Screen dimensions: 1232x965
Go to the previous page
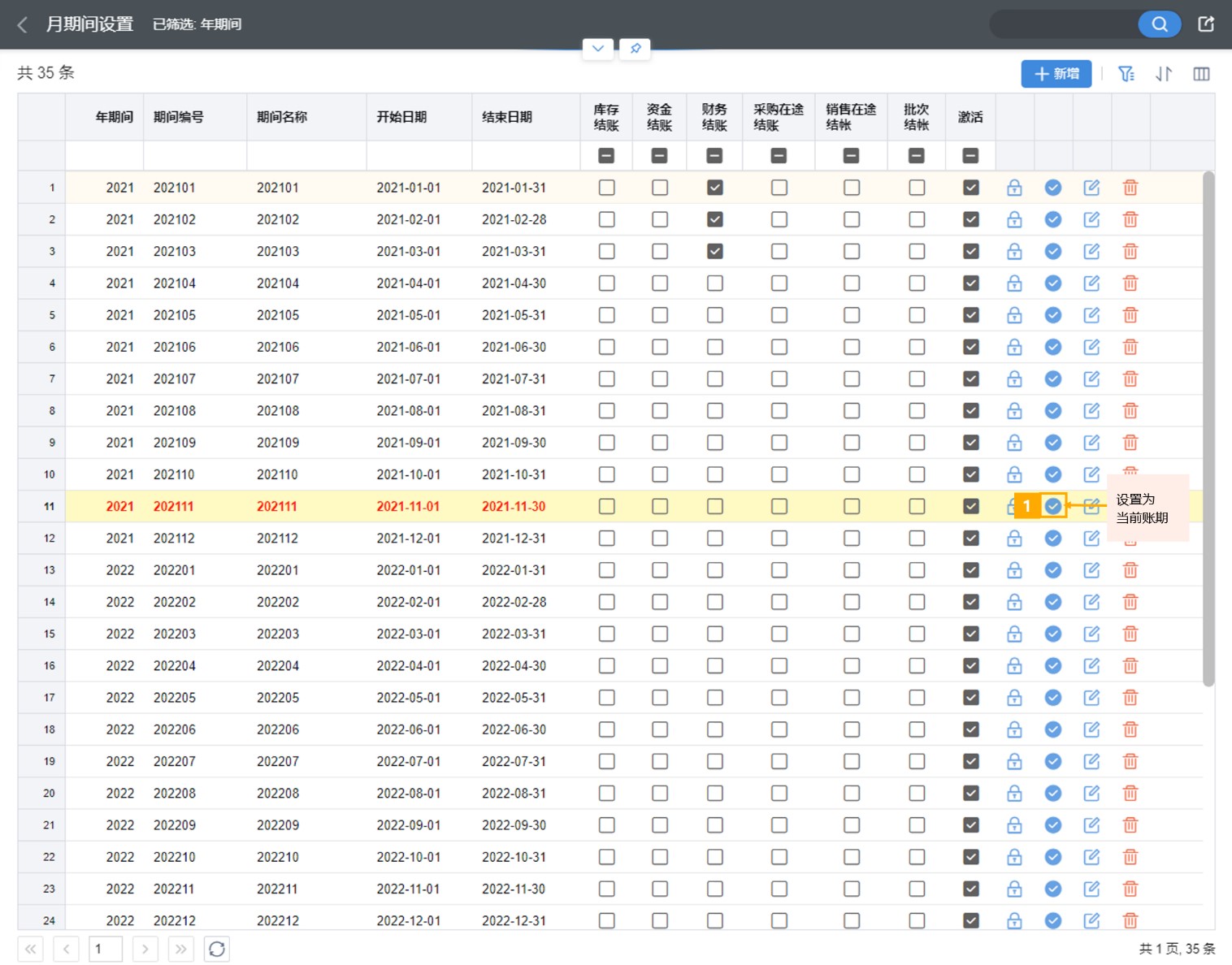click(66, 949)
